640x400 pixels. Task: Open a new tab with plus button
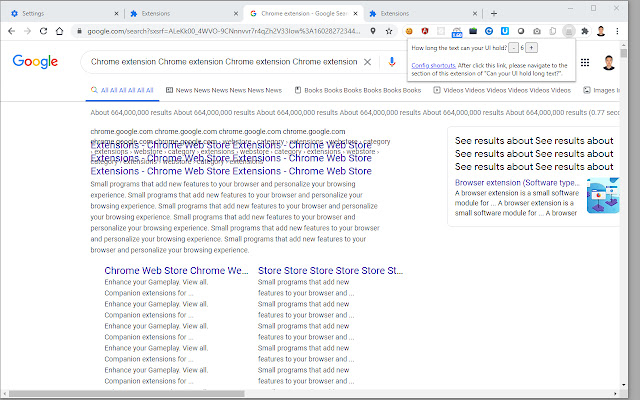(494, 13)
